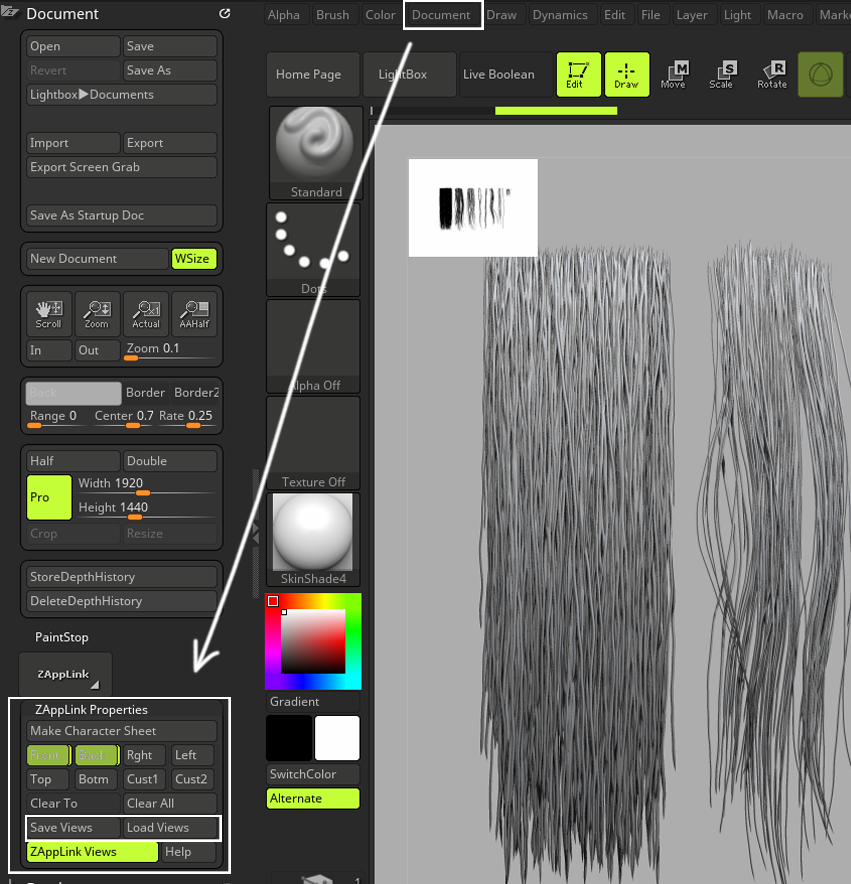Open the Layer menu
Screen dimensions: 851x884
692,15
